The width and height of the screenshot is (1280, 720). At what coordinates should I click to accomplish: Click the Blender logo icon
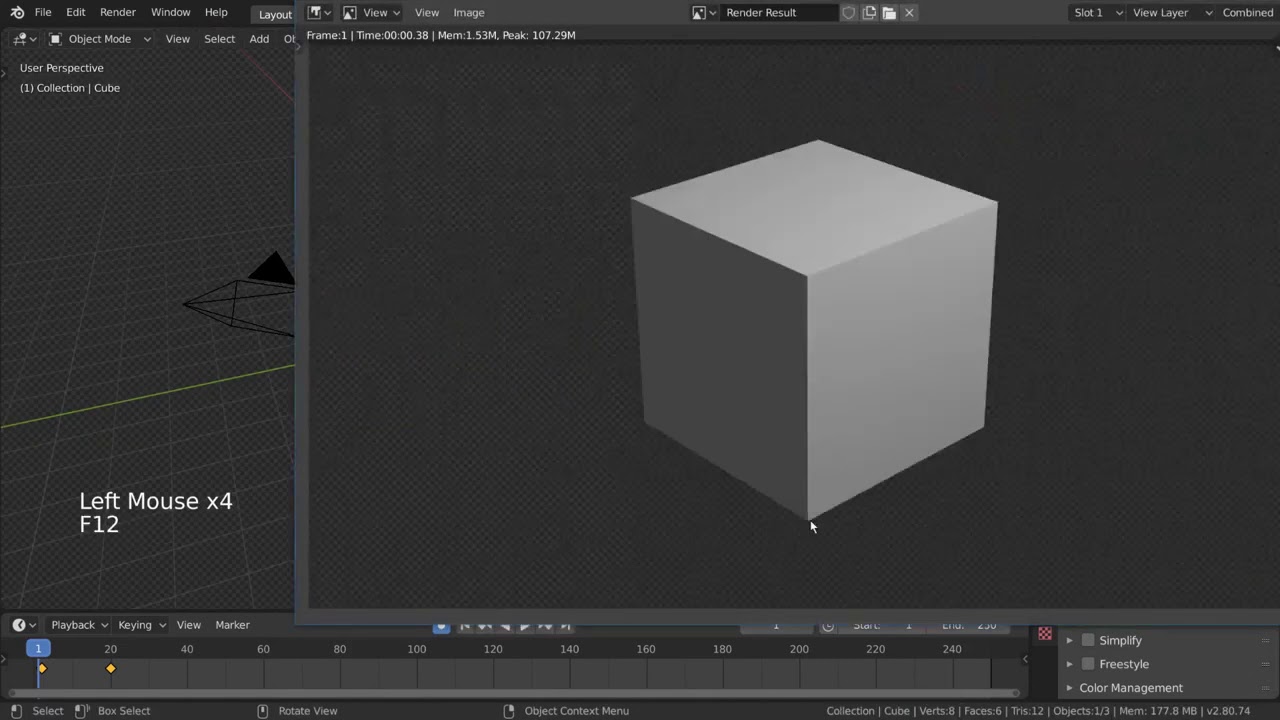(17, 12)
